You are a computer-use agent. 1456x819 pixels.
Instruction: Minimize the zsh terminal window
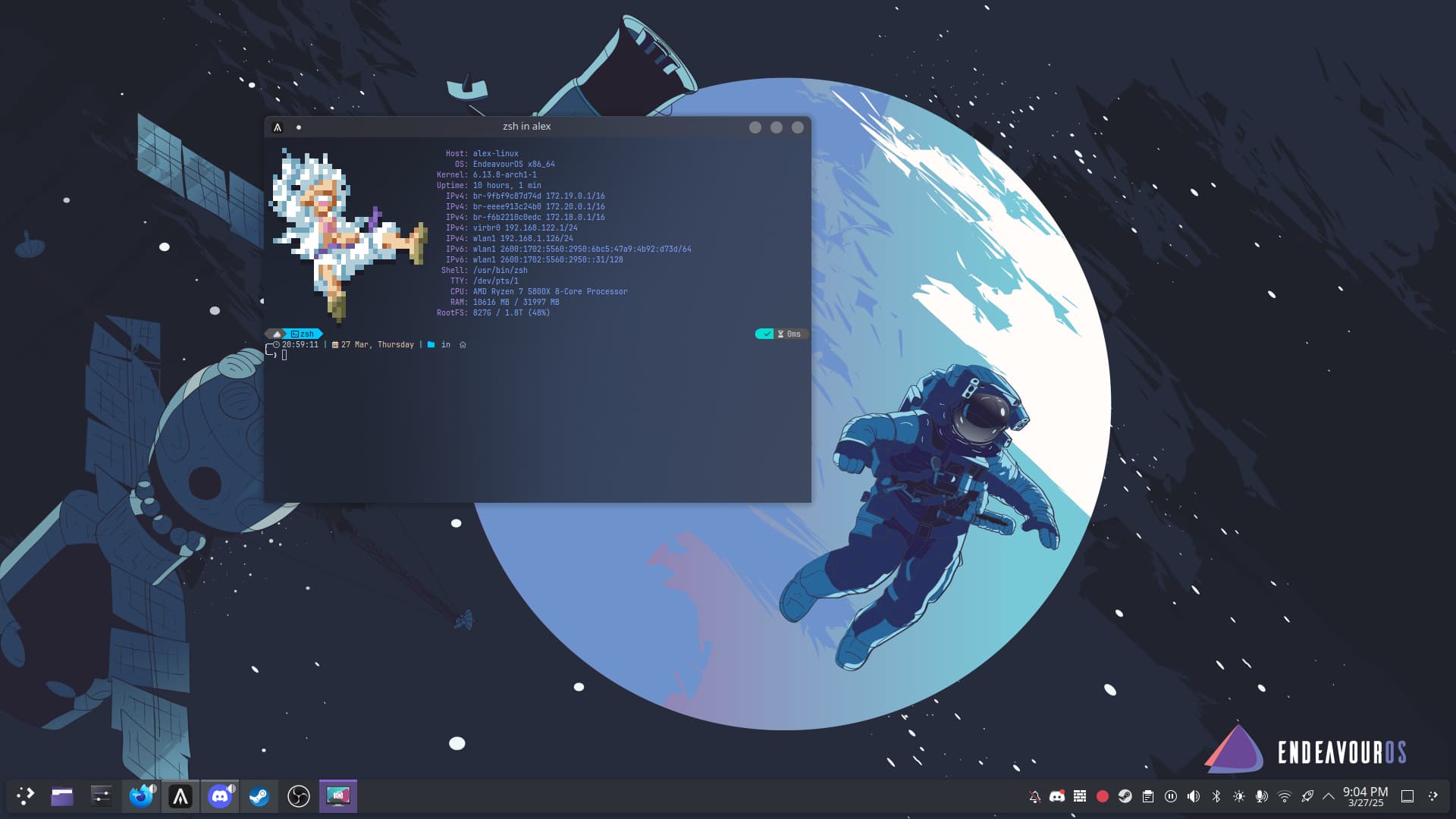pos(755,127)
